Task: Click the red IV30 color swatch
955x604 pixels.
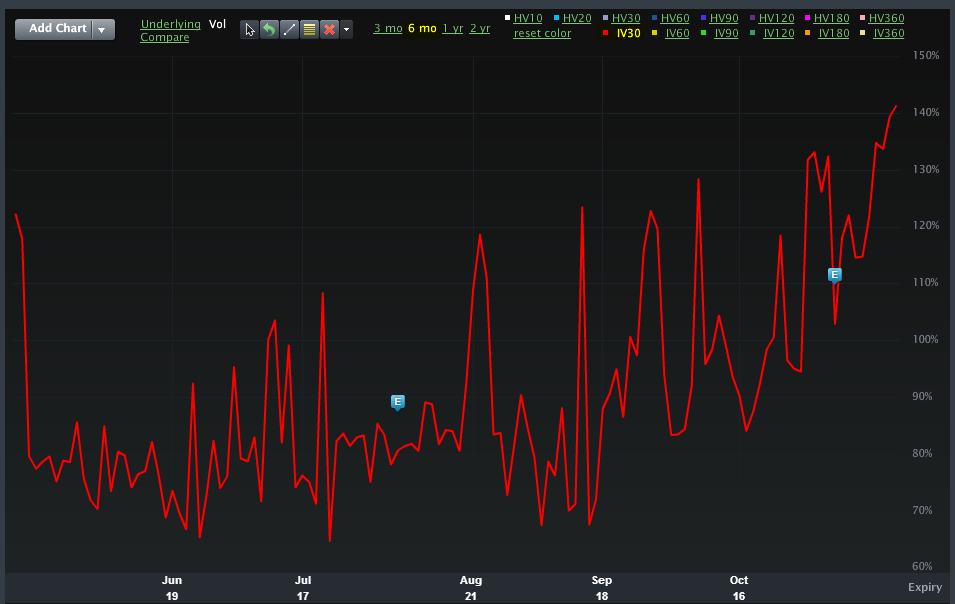Action: click(605, 33)
